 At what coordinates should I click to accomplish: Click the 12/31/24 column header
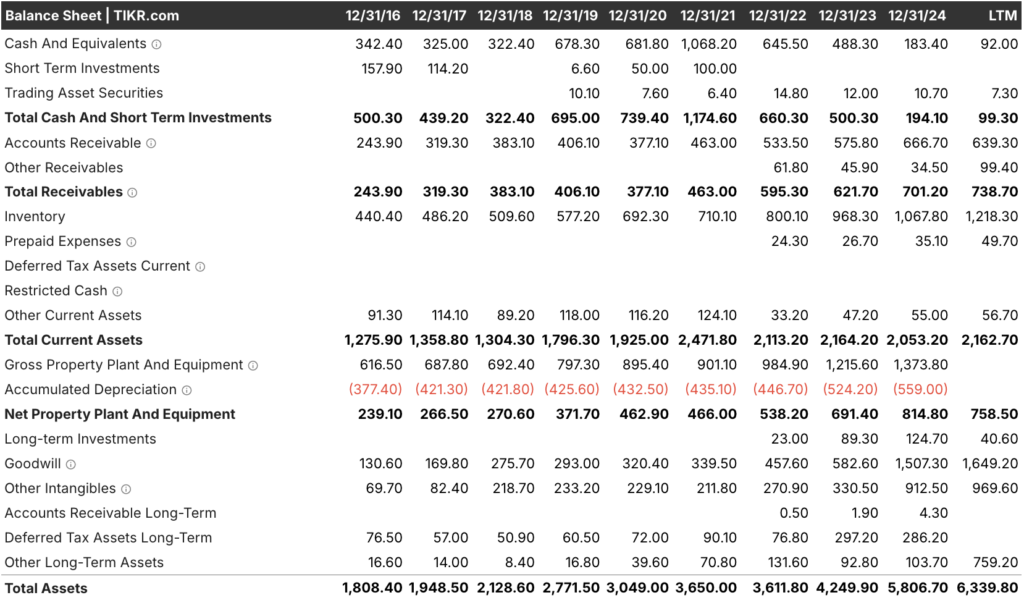(915, 16)
